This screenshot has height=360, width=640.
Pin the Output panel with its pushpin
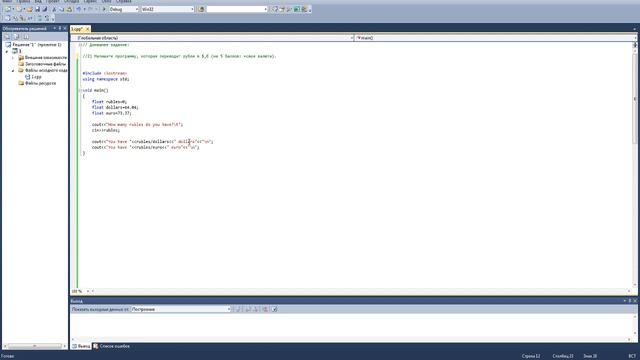[x=630, y=301]
